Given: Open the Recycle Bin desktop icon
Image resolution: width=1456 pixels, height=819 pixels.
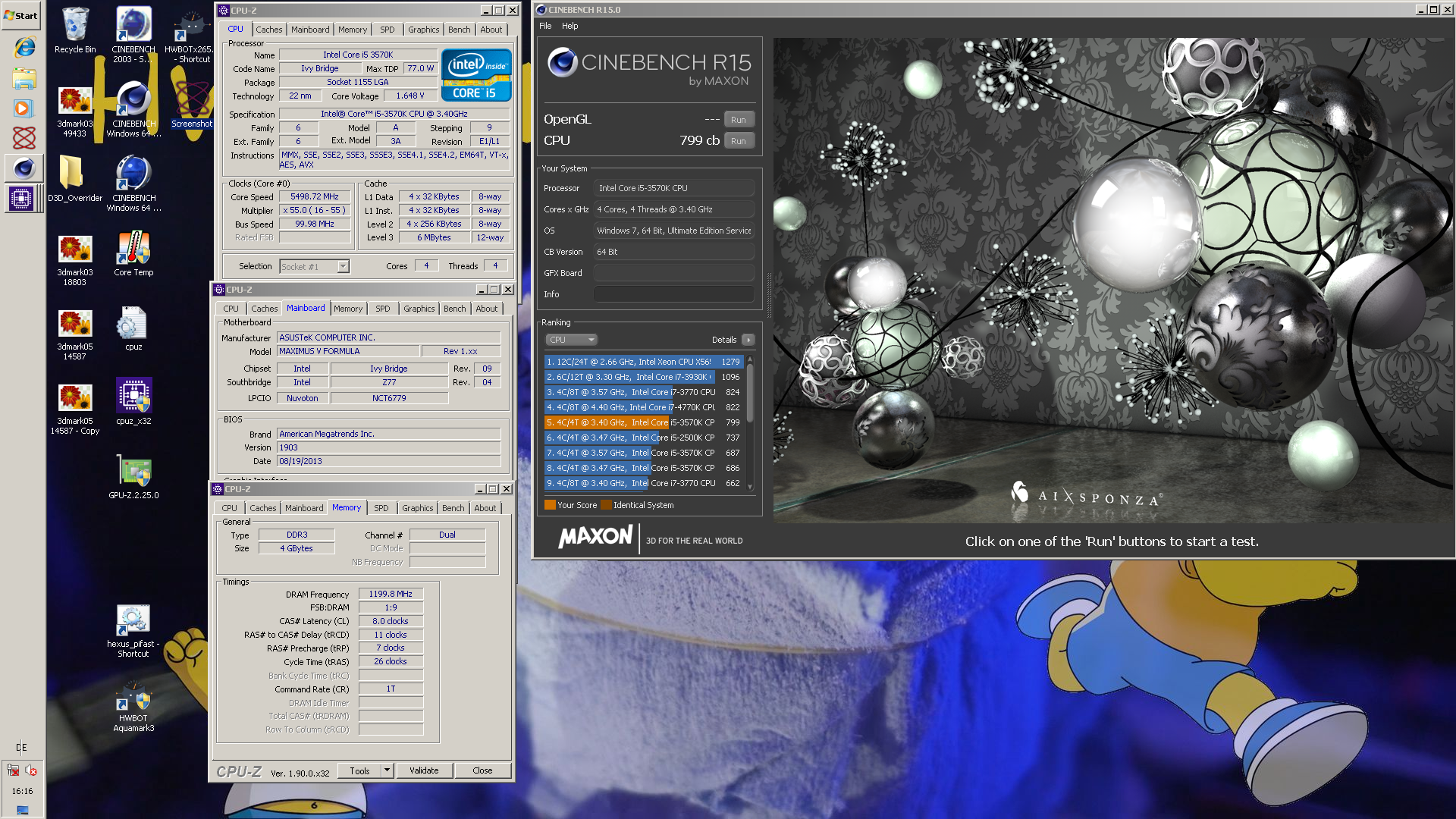Looking at the screenshot, I should [75, 30].
